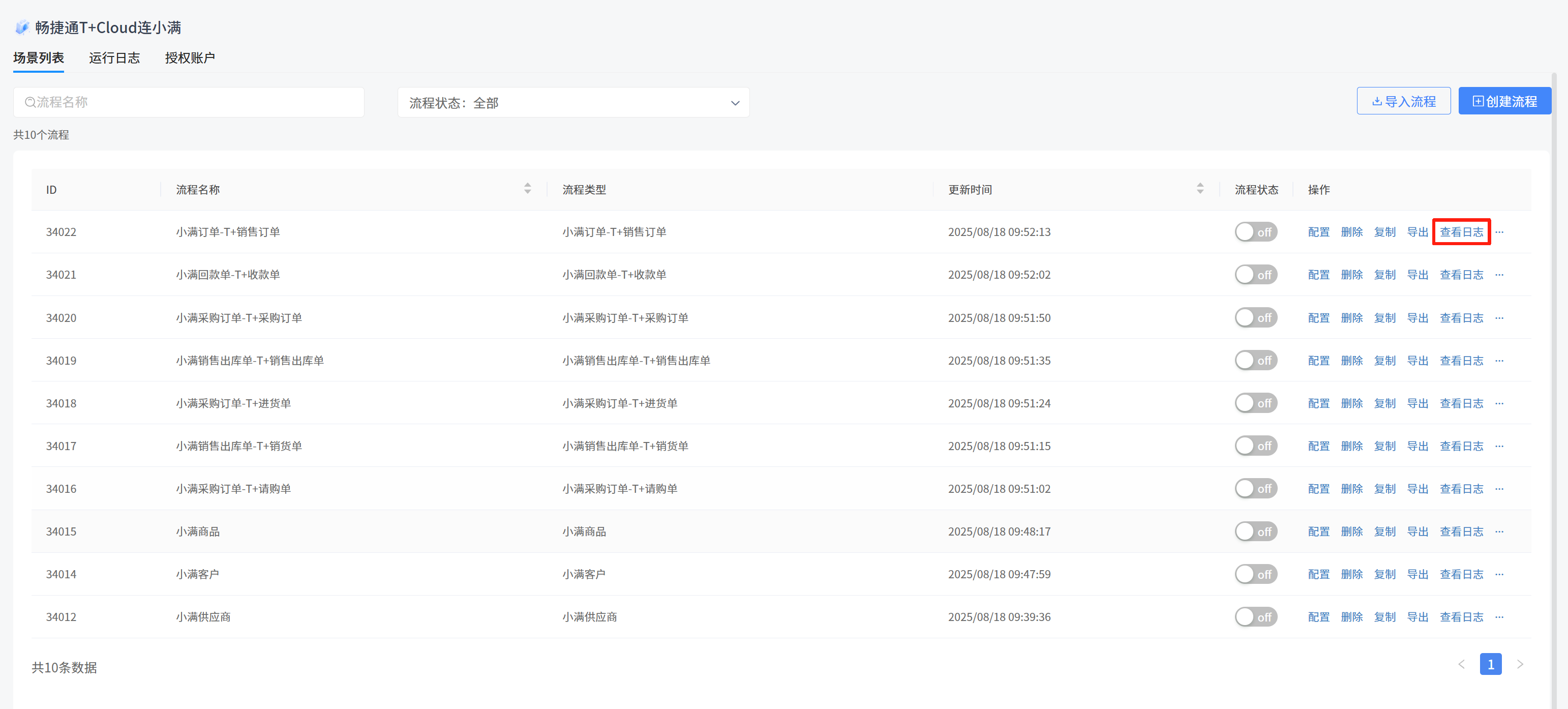Open more options ellipsis for row 34016
This screenshot has height=709, width=1568.
coord(1499,489)
